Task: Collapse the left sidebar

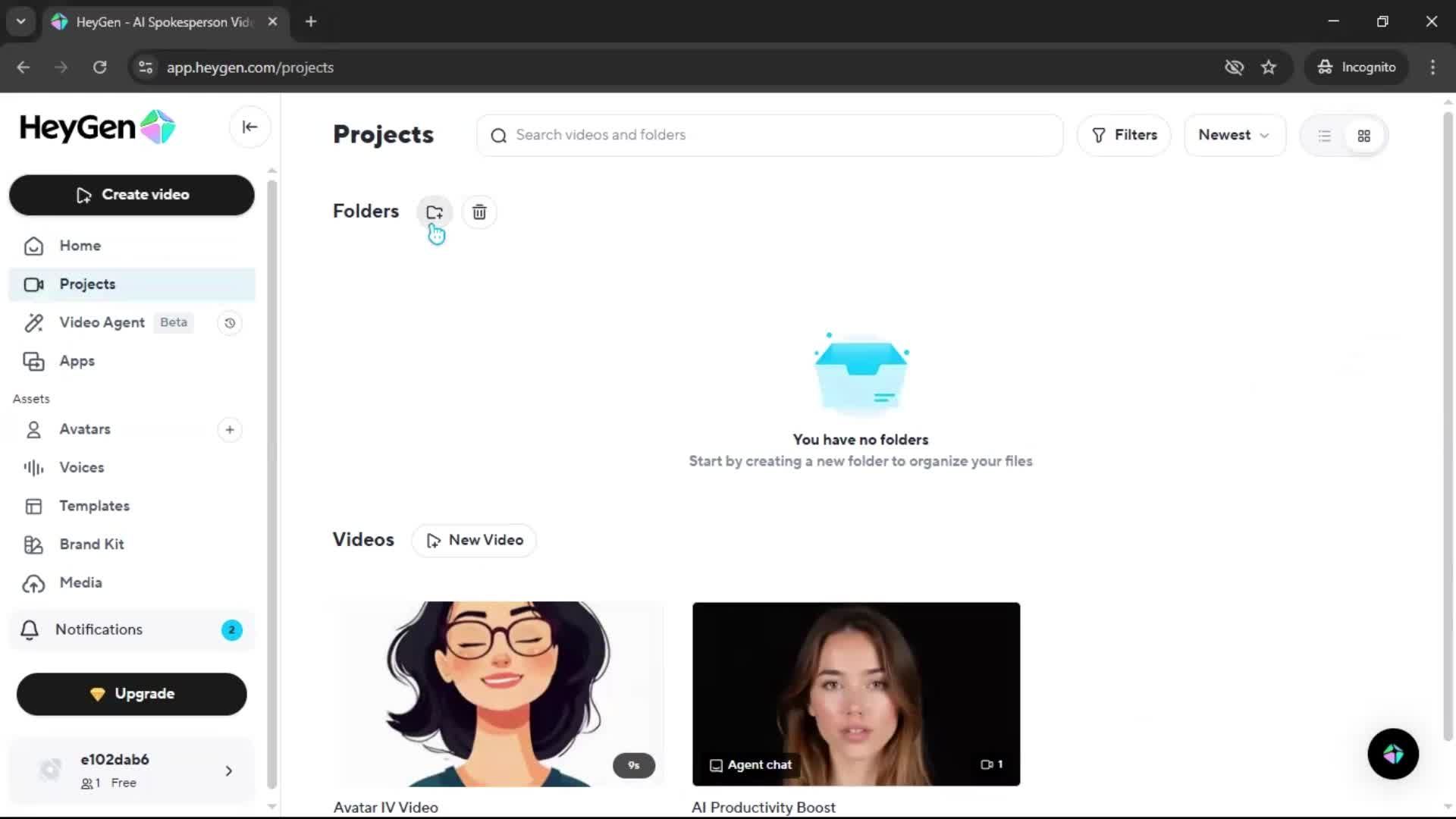Action: tap(249, 127)
